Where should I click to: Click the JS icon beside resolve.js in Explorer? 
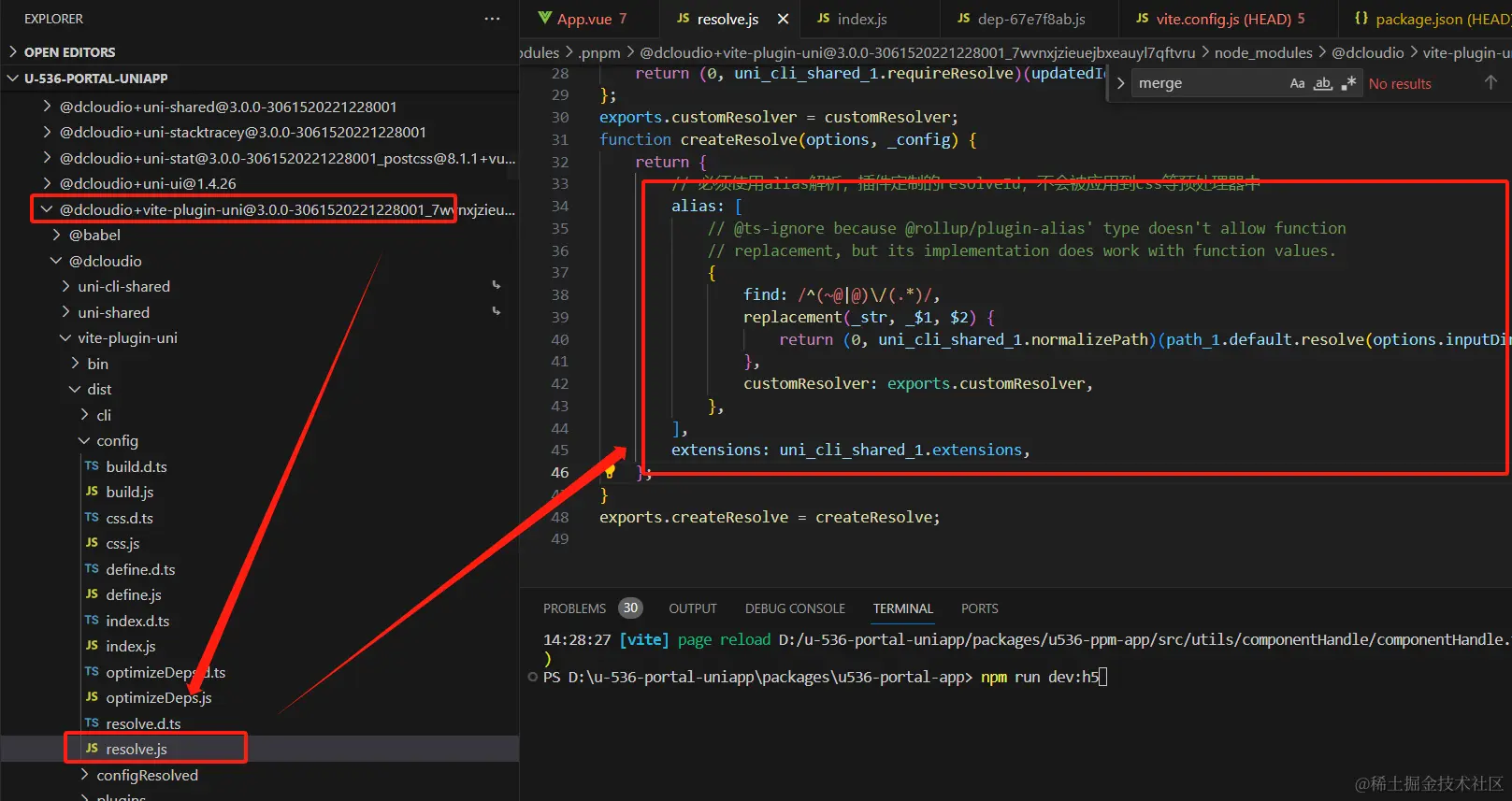pos(92,749)
